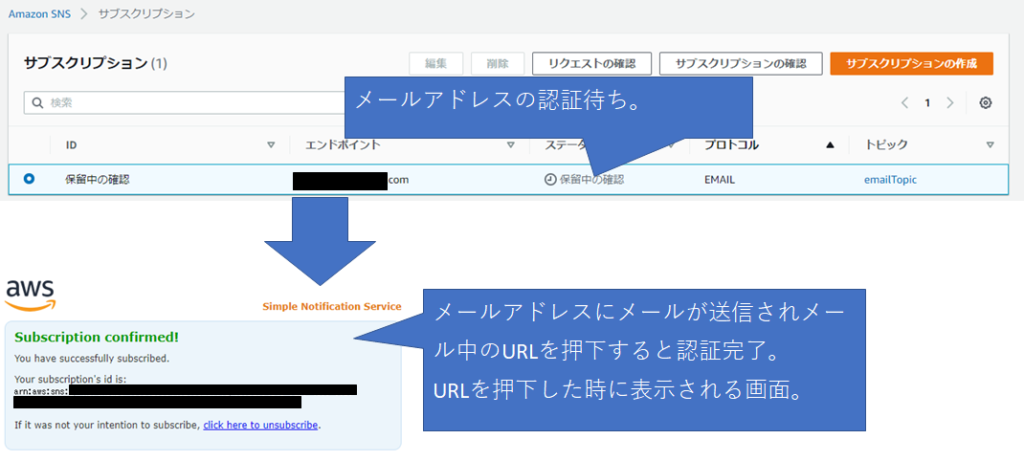
Task: Click the リクエストの確認 button
Action: (592, 64)
